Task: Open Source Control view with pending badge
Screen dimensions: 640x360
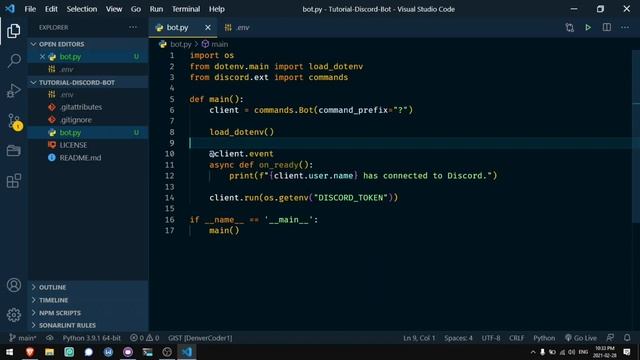Action: tap(15, 122)
